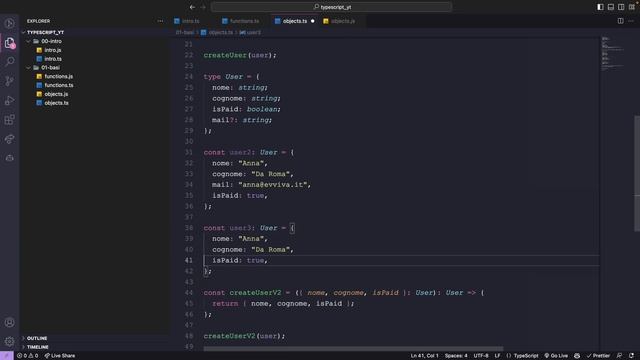The height and width of the screenshot is (360, 640).
Task: Change the UTF-8 encoding setting
Action: click(x=481, y=356)
